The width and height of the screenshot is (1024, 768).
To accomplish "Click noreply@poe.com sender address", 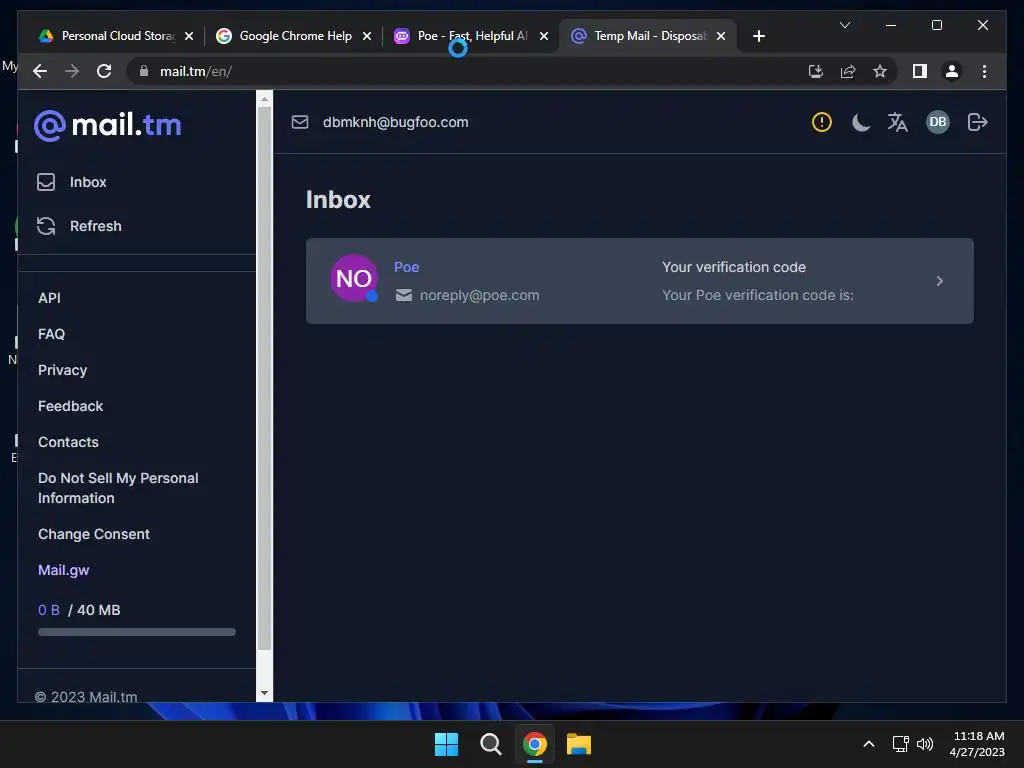I will (x=479, y=295).
